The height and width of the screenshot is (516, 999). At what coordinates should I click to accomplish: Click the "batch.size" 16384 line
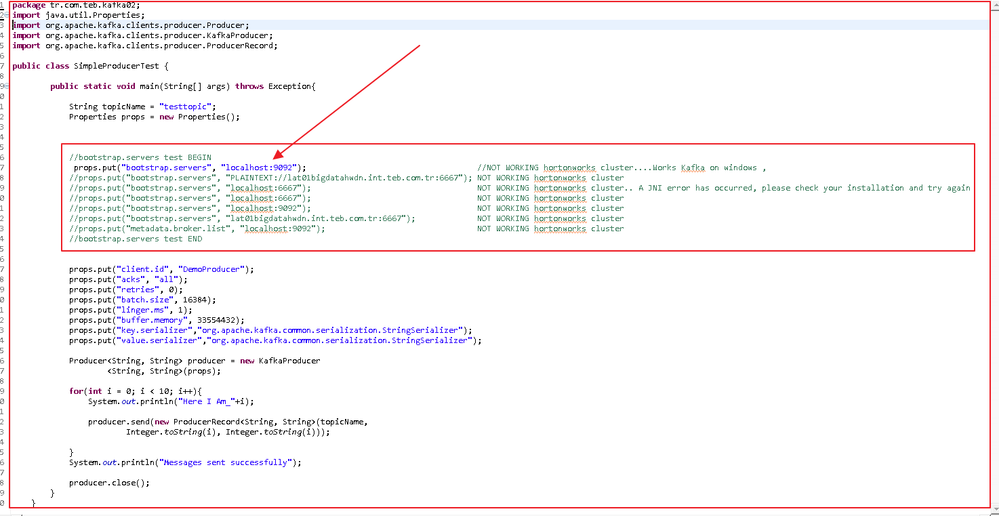coord(143,300)
